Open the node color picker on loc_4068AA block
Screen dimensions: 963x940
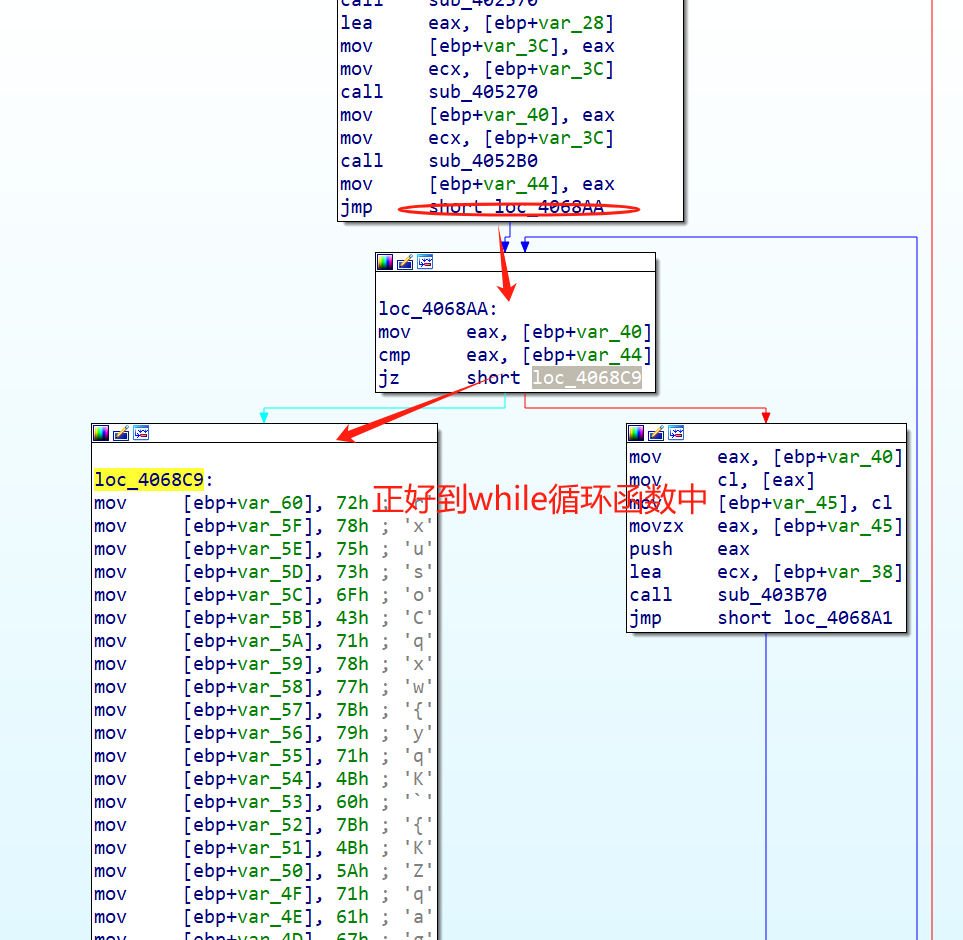[384, 261]
